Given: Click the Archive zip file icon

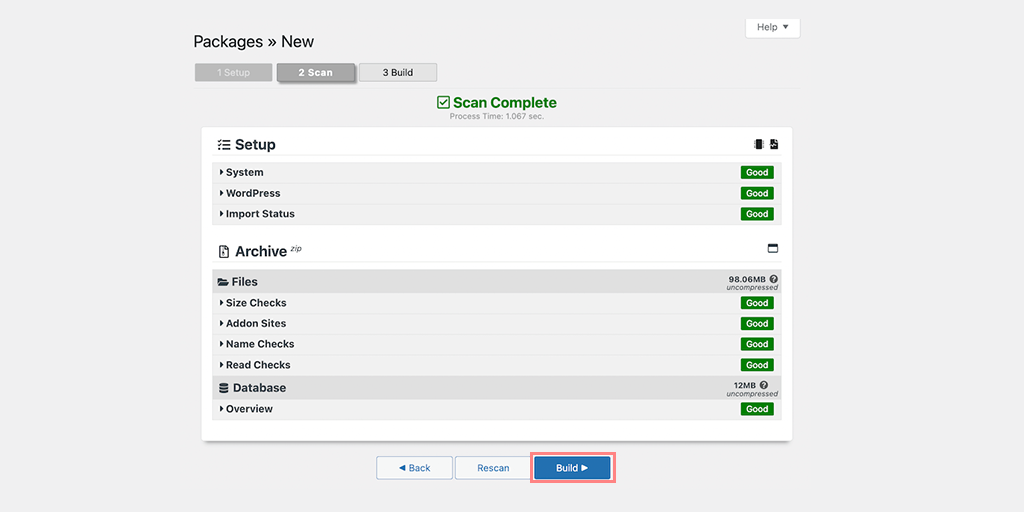Looking at the screenshot, I should [x=224, y=251].
